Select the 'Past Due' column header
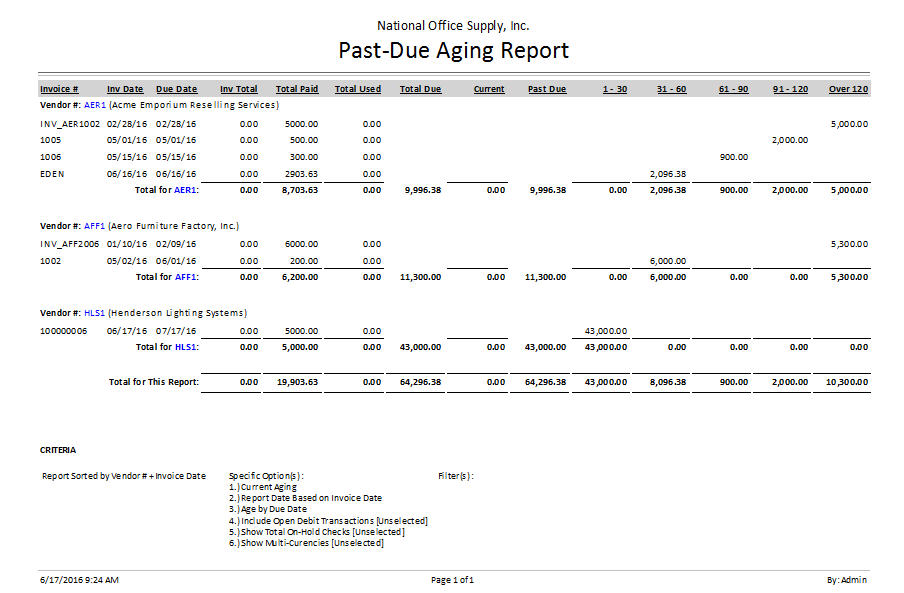This screenshot has width=904, height=593. 547,89
